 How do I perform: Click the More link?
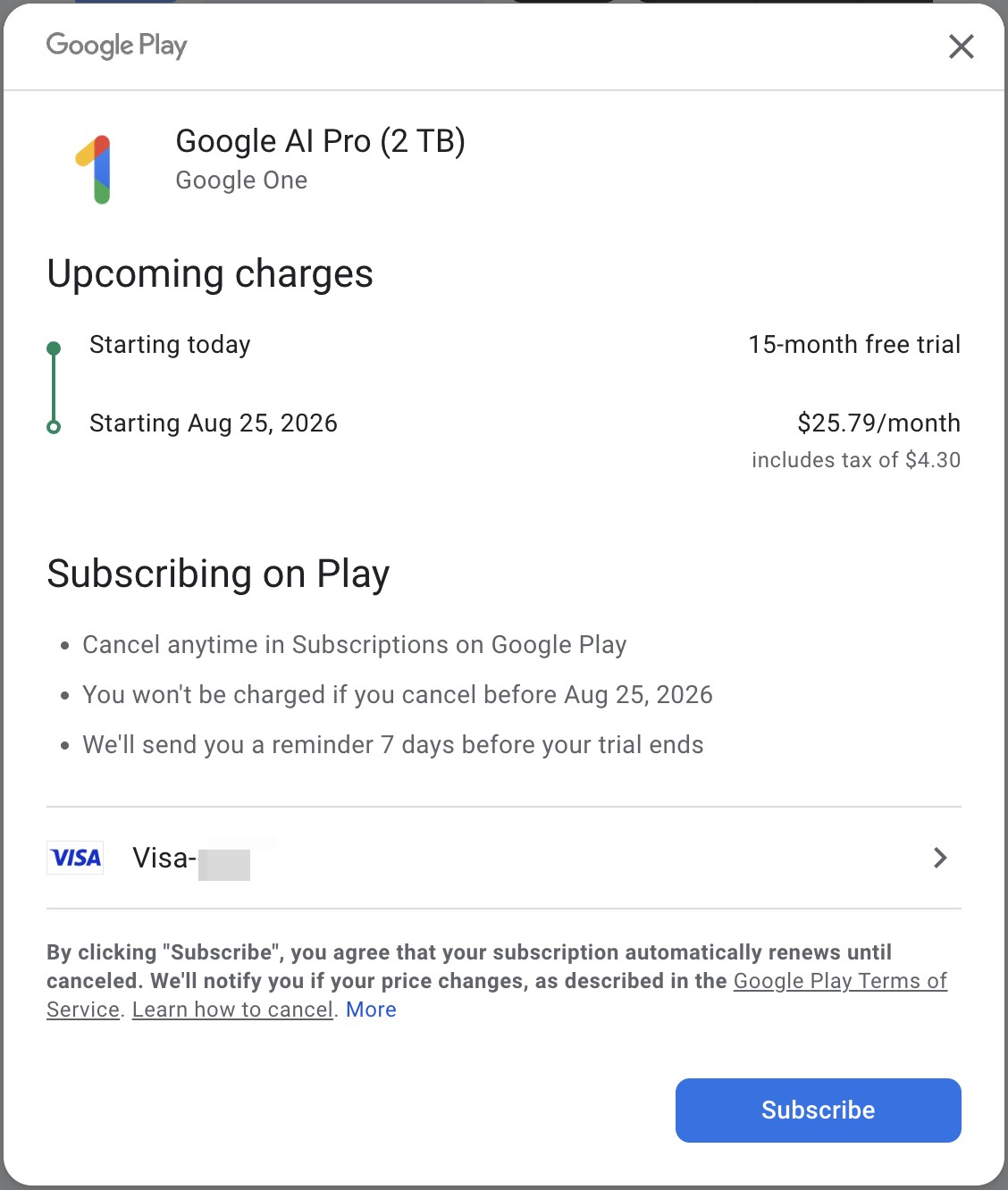[x=371, y=1010]
